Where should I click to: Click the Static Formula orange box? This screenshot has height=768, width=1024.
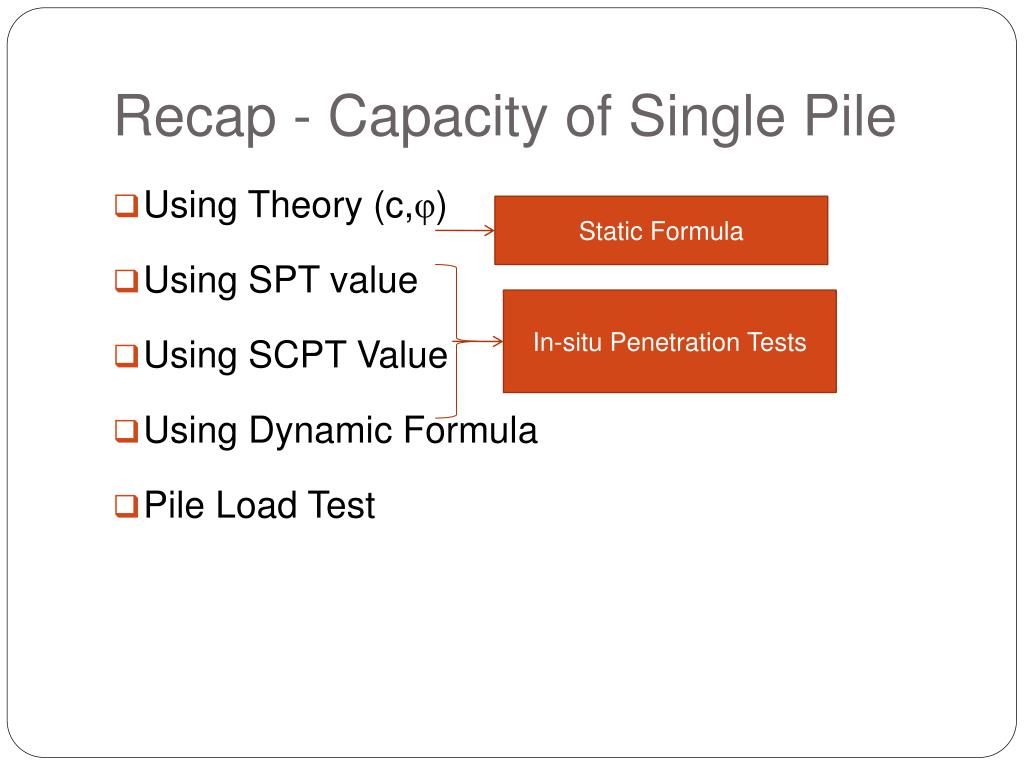tap(661, 231)
